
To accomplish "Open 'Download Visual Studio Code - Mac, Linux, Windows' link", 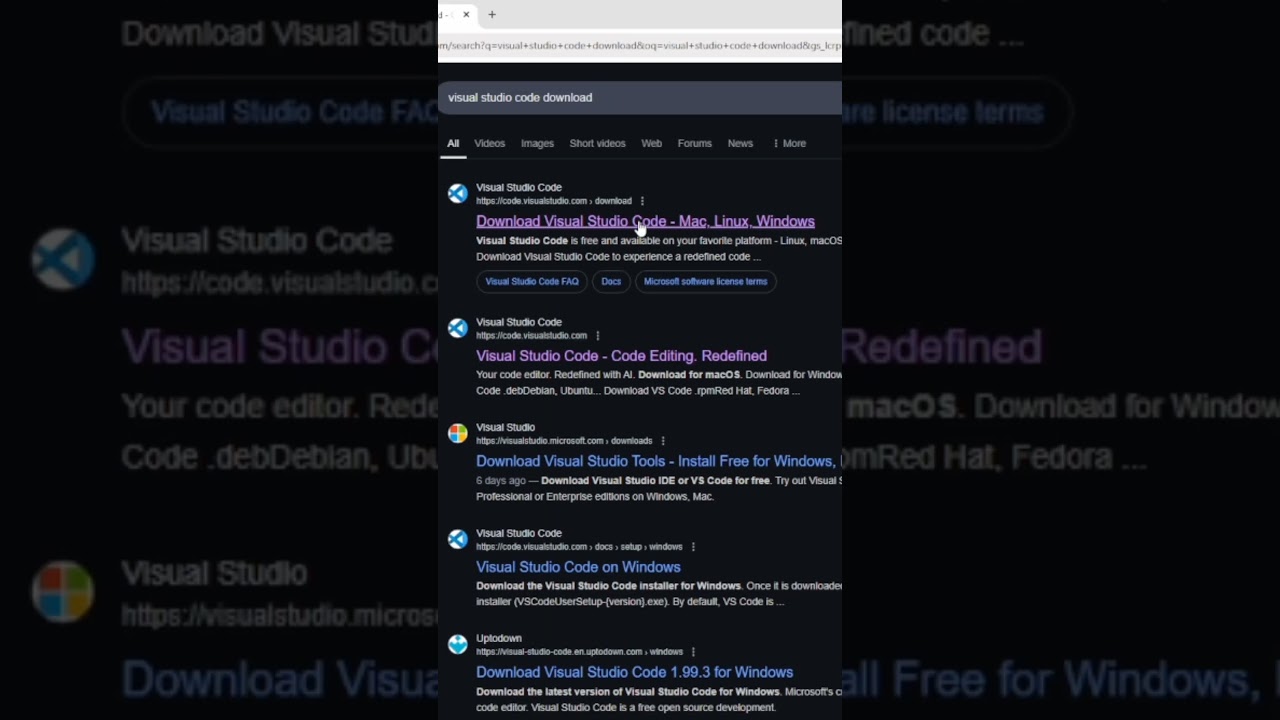I will [x=645, y=222].
